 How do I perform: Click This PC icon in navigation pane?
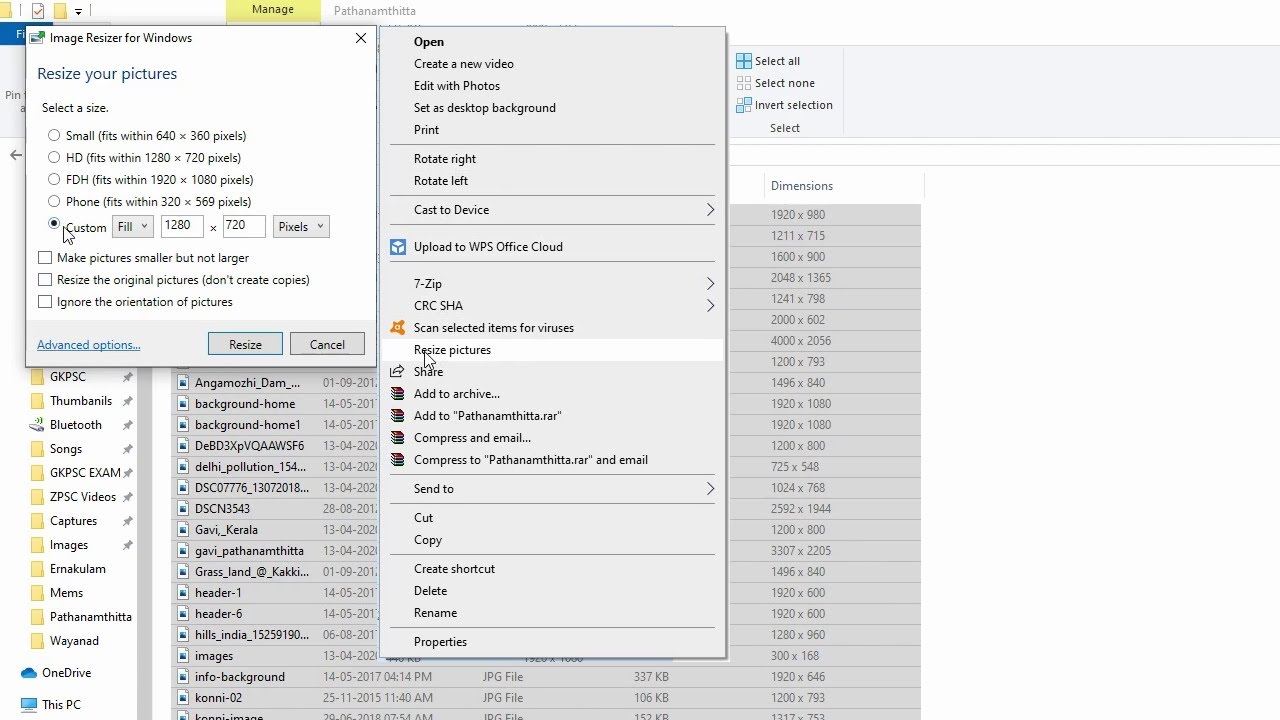pyautogui.click(x=29, y=704)
